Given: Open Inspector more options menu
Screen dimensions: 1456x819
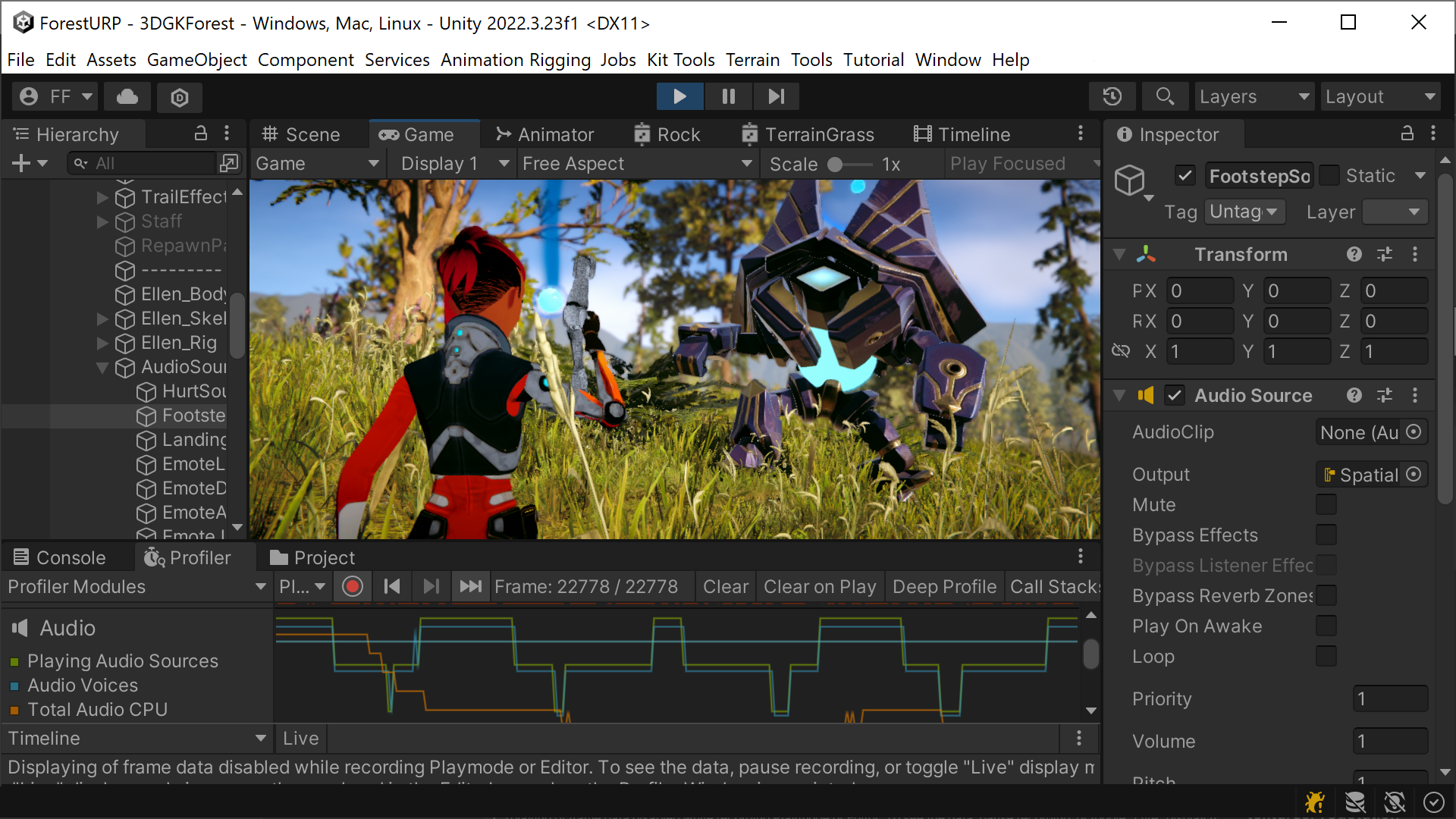Looking at the screenshot, I should click(1433, 133).
